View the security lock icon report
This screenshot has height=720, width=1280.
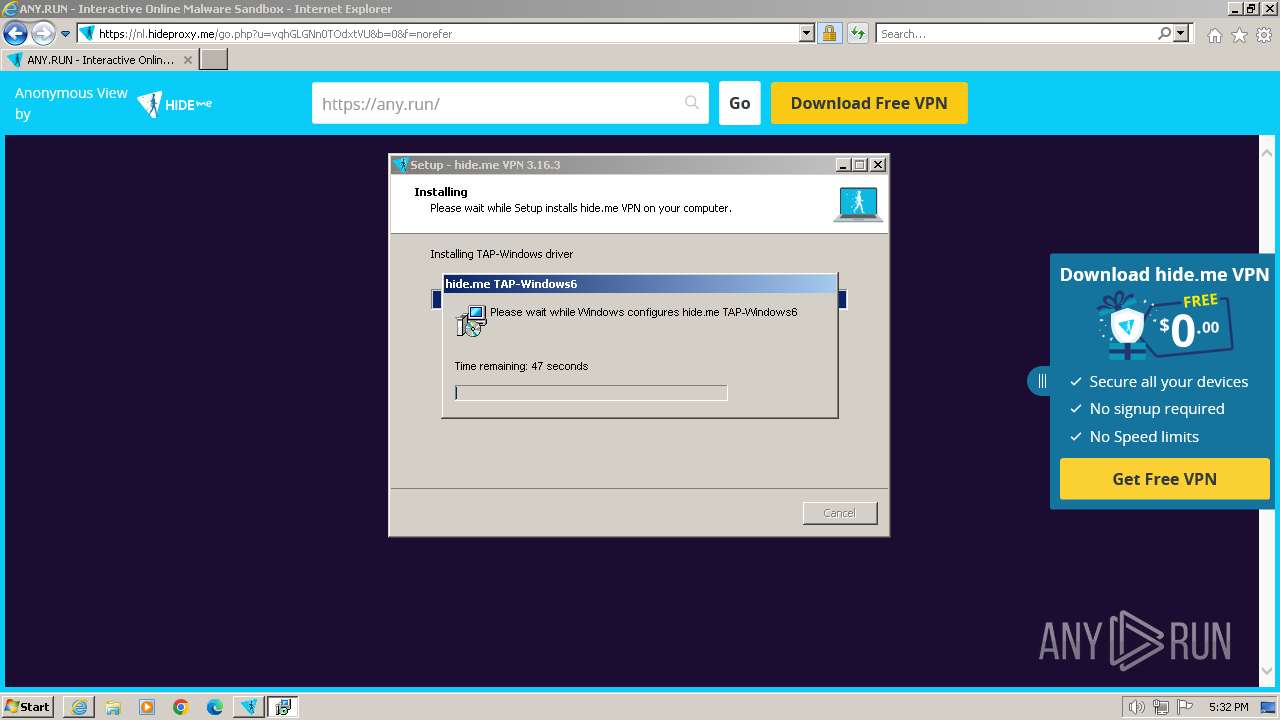pos(829,33)
